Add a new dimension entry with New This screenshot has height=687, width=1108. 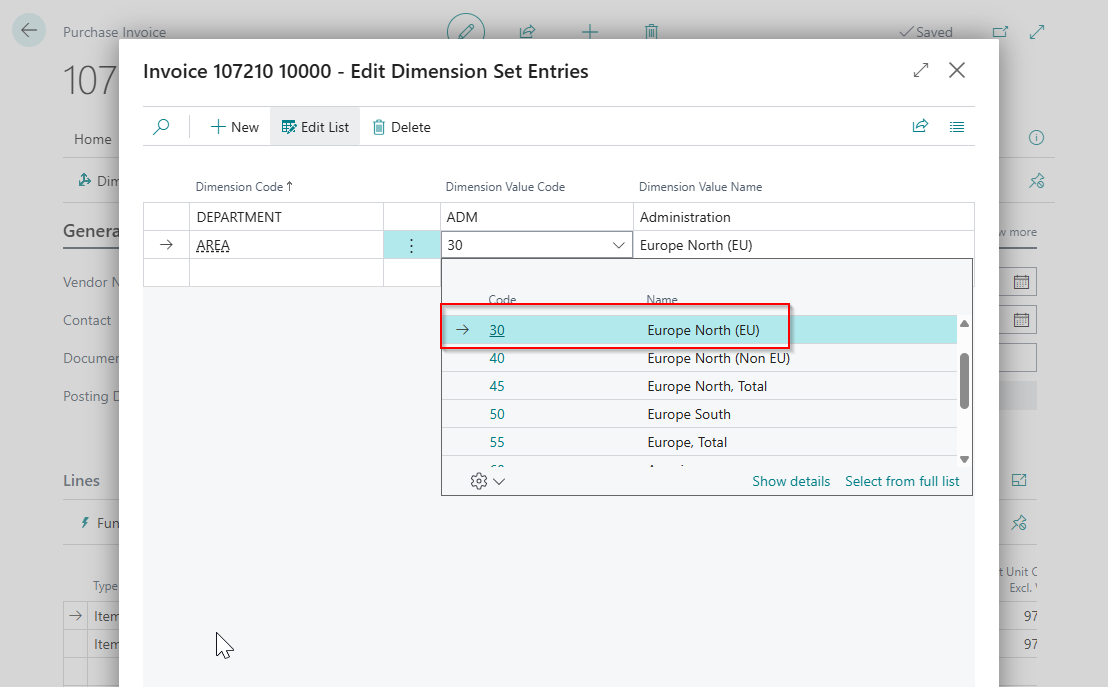[235, 127]
